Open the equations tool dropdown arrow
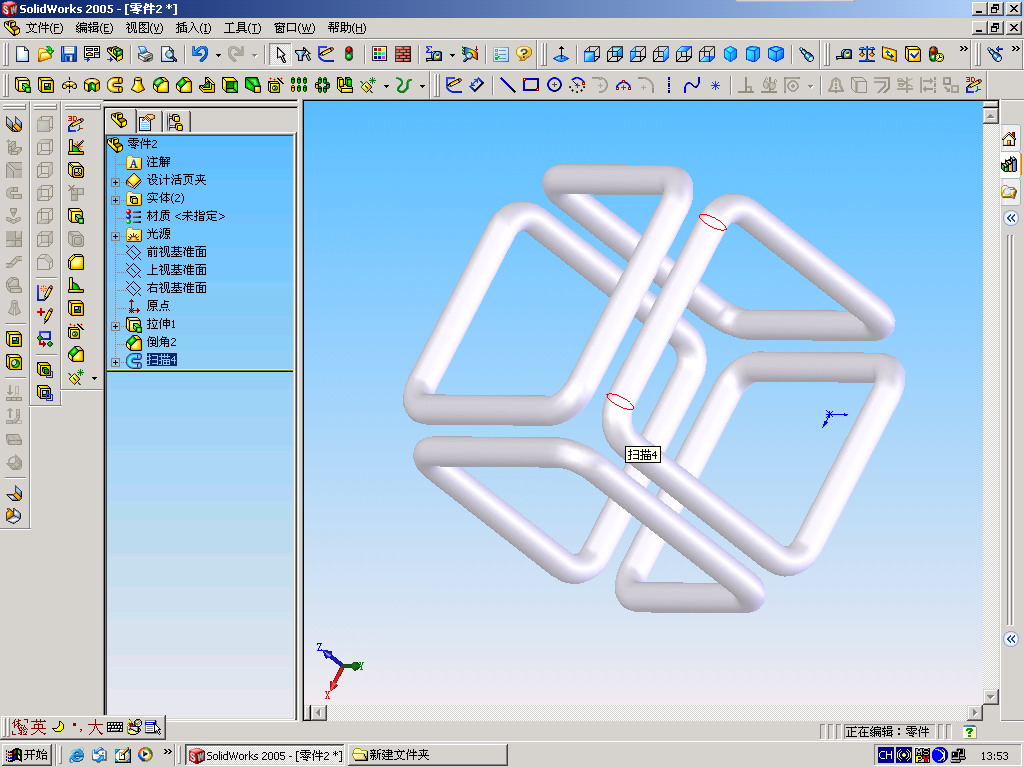 [x=452, y=55]
